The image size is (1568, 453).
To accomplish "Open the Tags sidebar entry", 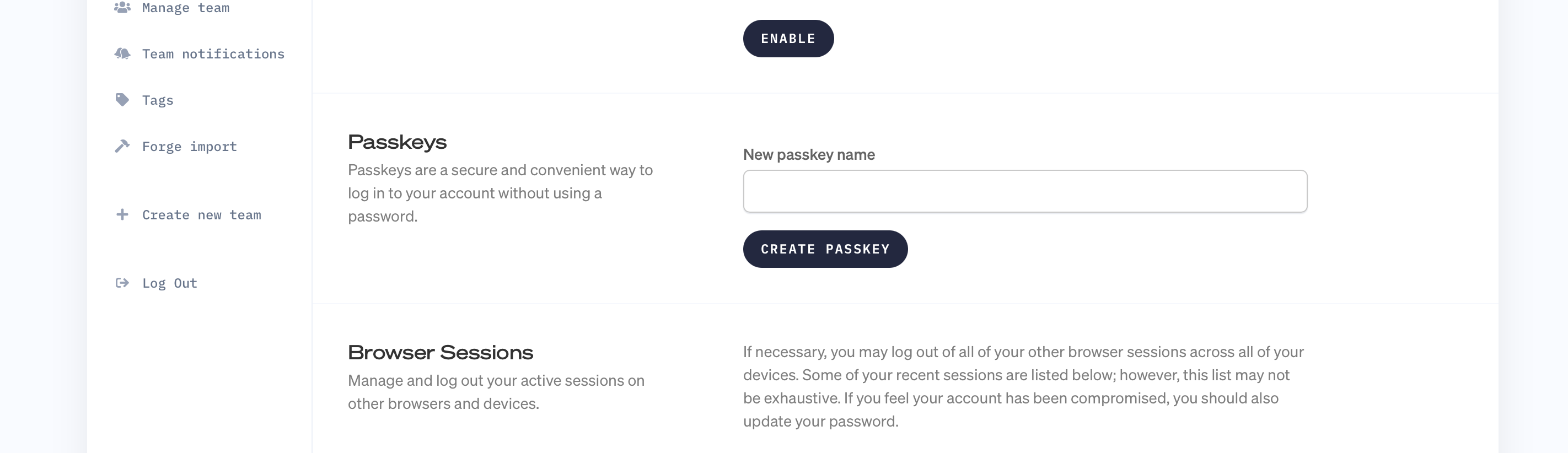I will coord(158,100).
